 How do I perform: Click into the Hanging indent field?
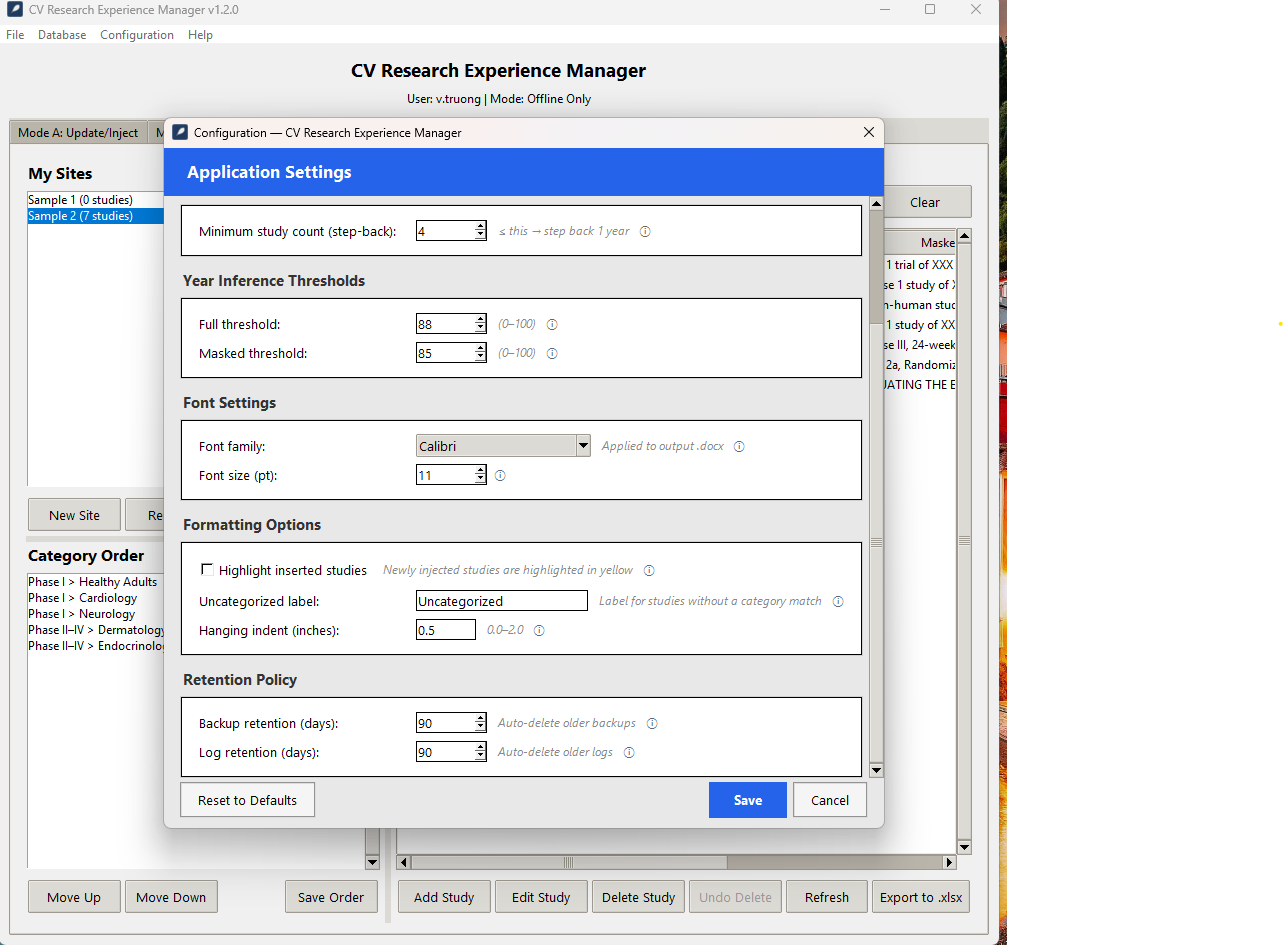[446, 630]
